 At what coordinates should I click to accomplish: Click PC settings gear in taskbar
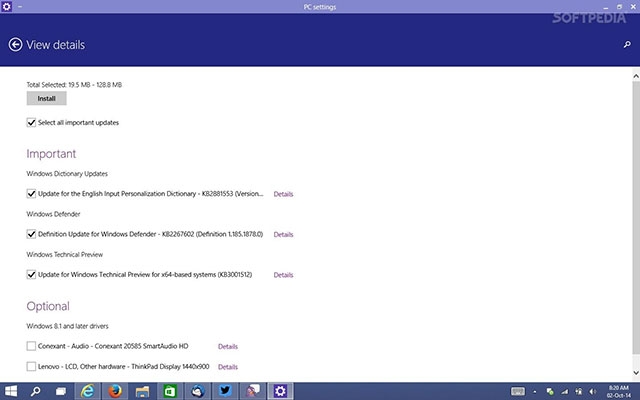point(281,390)
